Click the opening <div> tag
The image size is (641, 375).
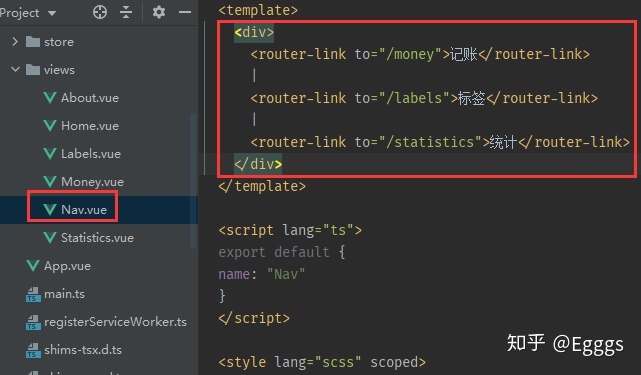(254, 32)
